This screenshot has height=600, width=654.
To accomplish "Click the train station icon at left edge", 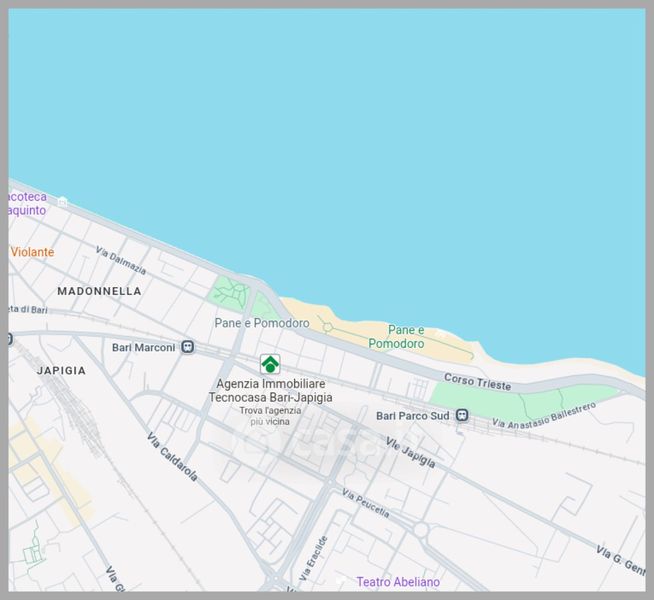I will pyautogui.click(x=11, y=339).
